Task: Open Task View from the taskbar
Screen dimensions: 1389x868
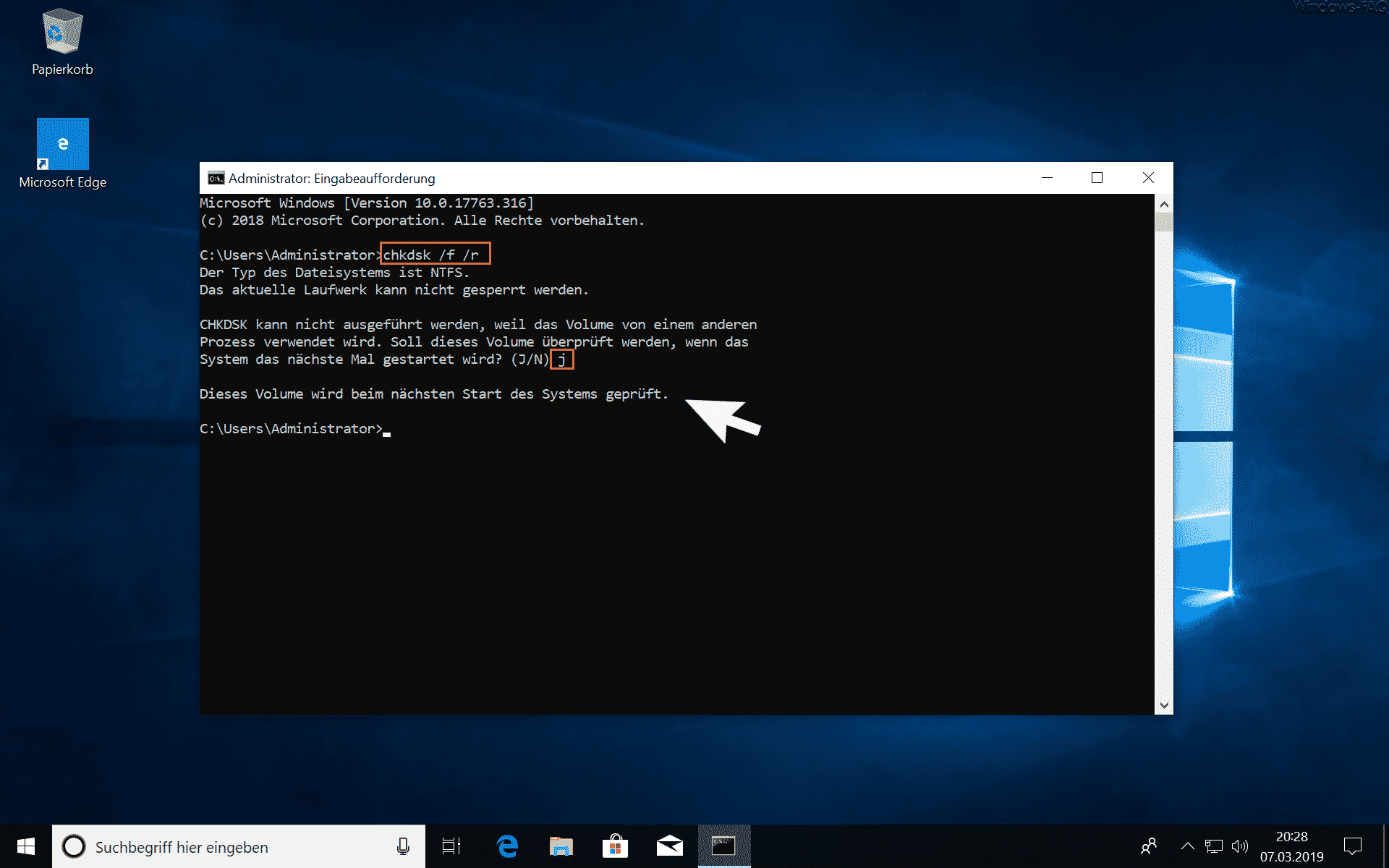Action: pos(451,846)
